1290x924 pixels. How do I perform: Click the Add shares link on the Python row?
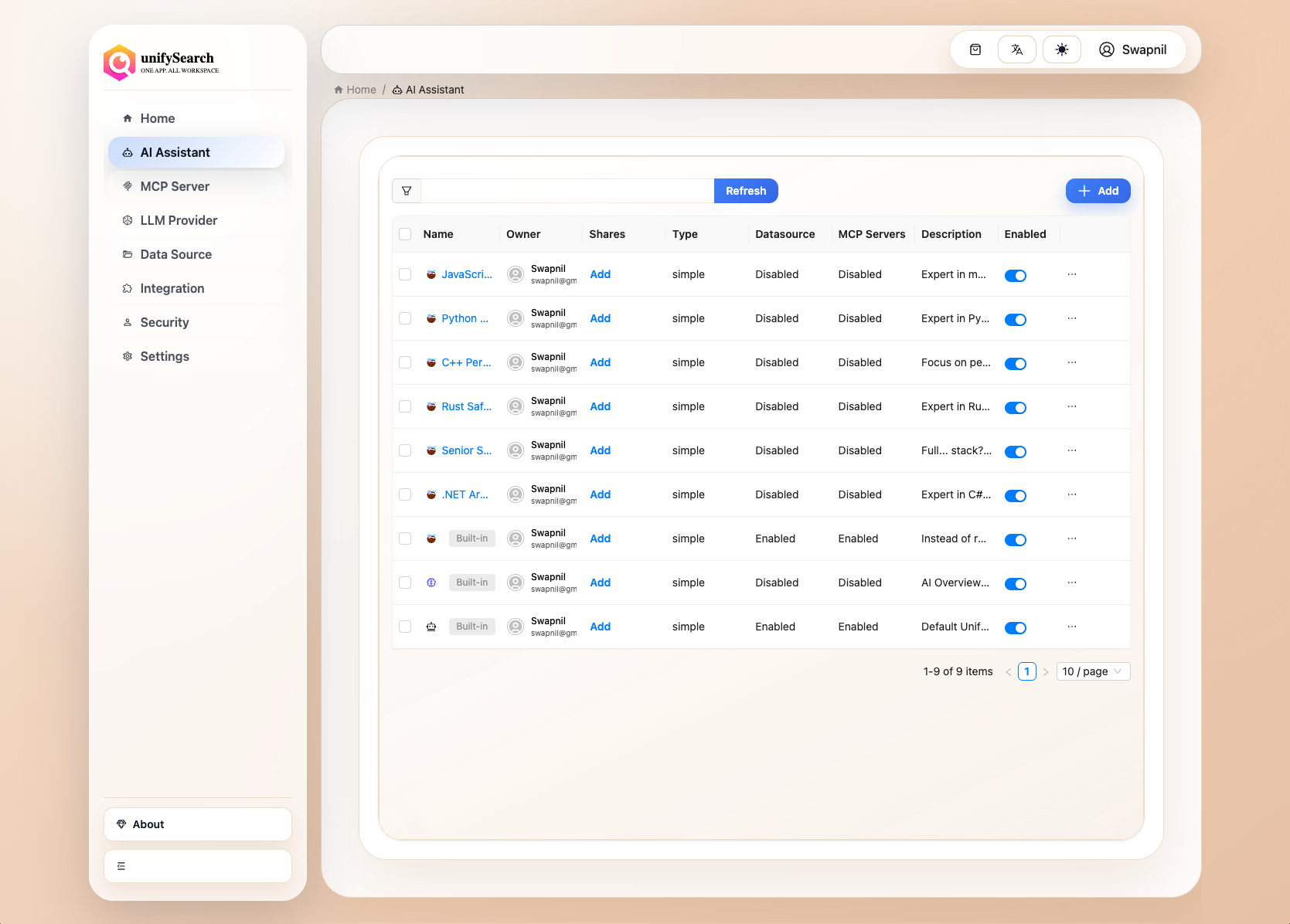[x=601, y=318]
